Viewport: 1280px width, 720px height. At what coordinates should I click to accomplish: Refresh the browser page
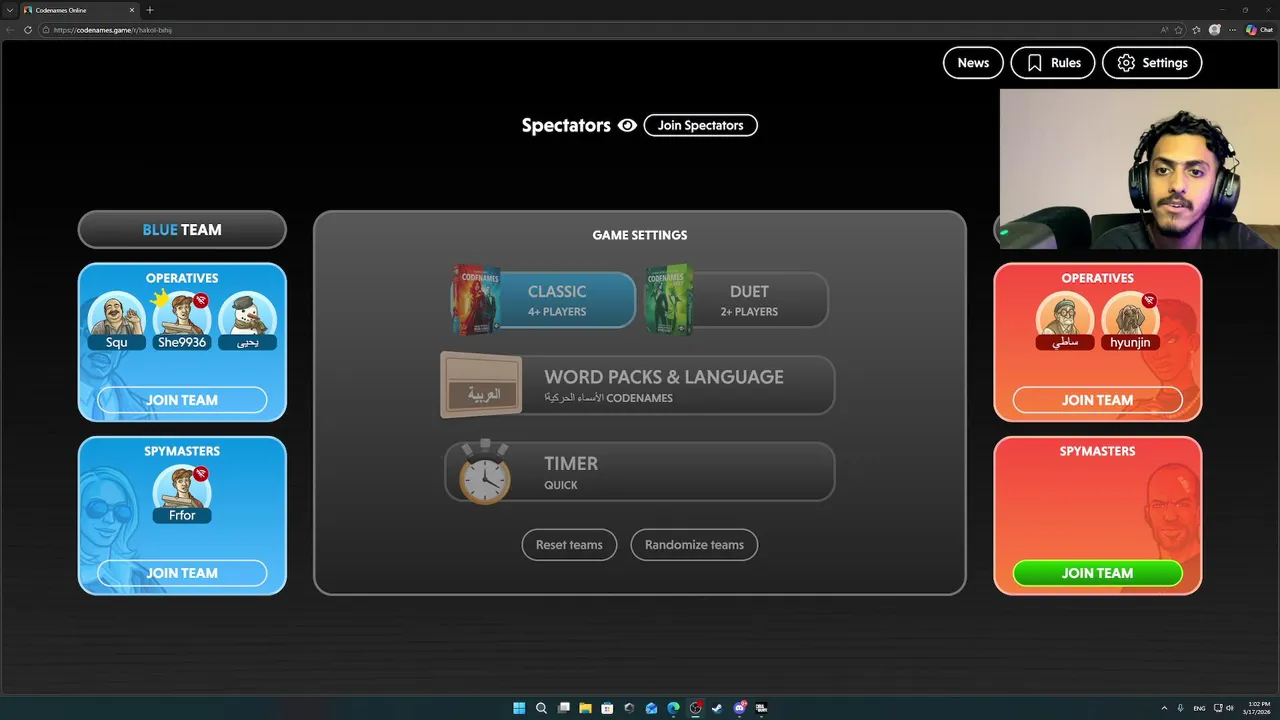tap(28, 30)
